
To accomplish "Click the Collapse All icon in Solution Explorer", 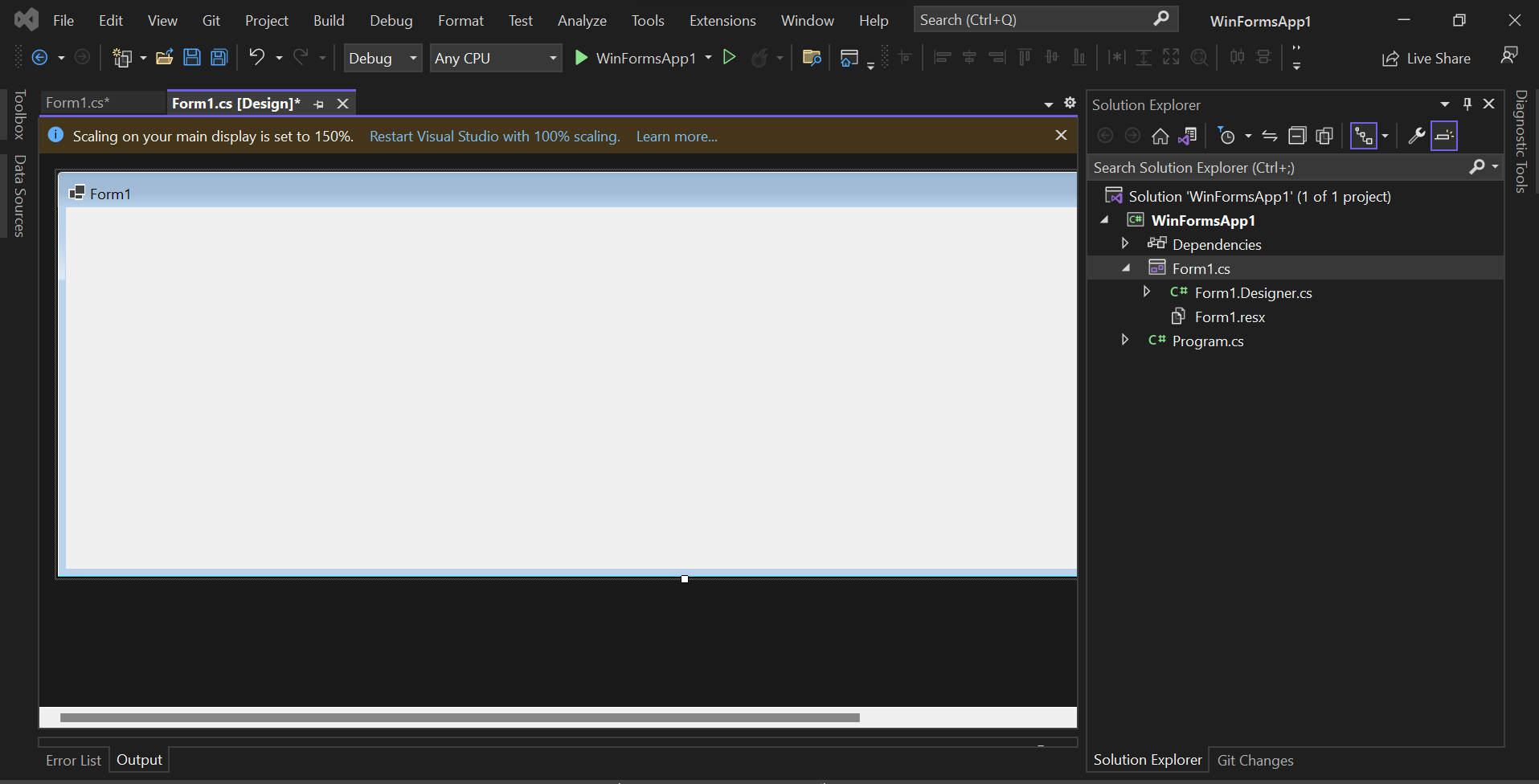I will (x=1297, y=136).
